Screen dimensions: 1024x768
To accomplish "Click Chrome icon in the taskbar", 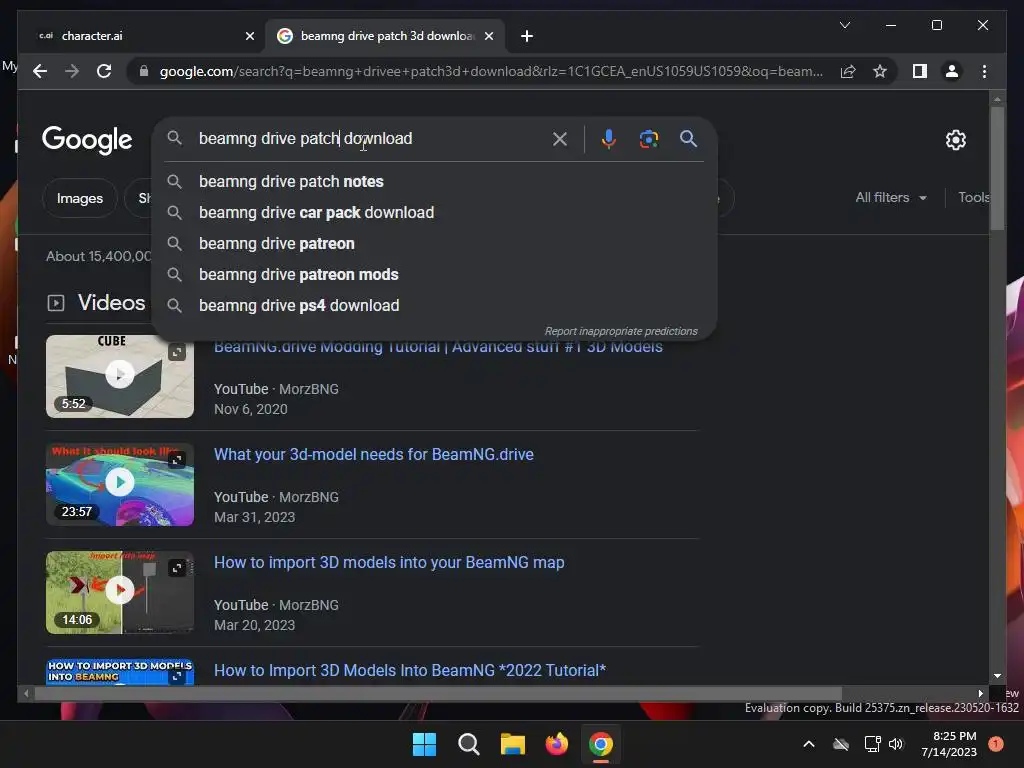I will coord(601,744).
